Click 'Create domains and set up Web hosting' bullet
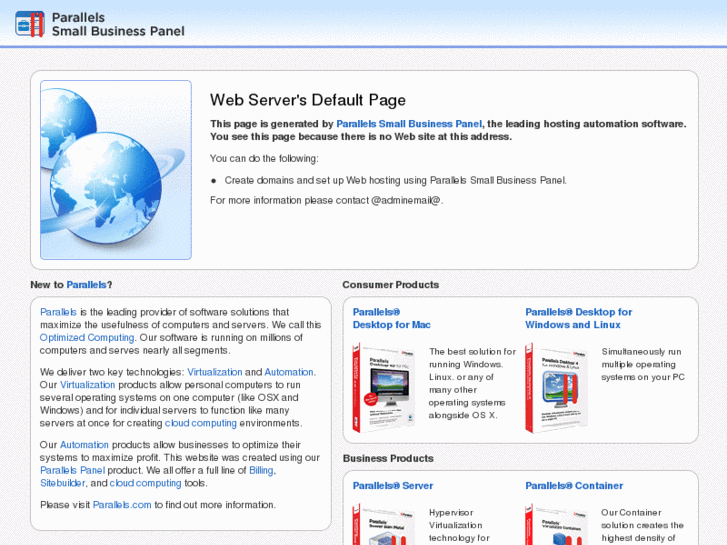 pyautogui.click(x=395, y=180)
